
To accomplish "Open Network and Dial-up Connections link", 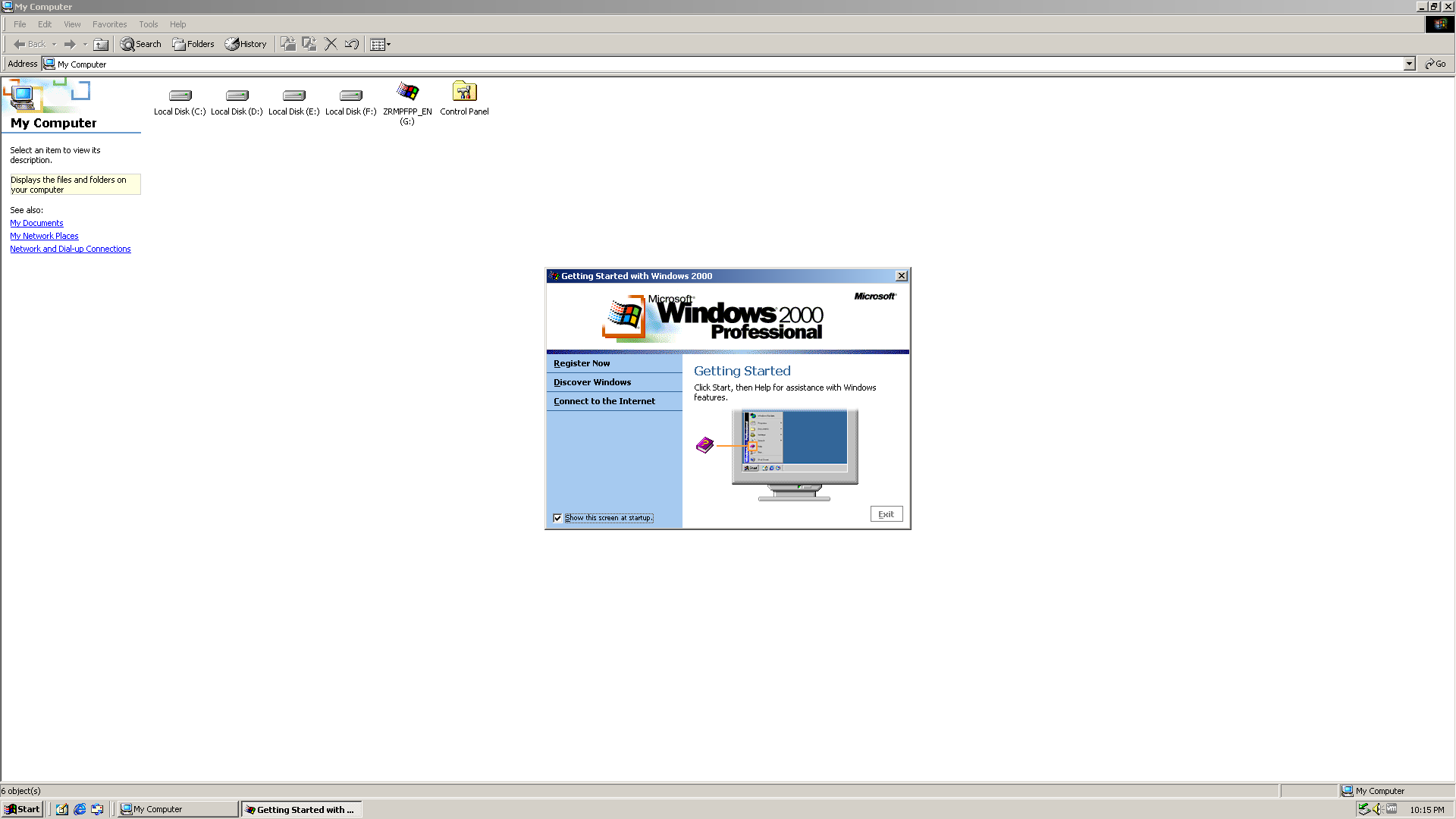I will click(x=71, y=249).
